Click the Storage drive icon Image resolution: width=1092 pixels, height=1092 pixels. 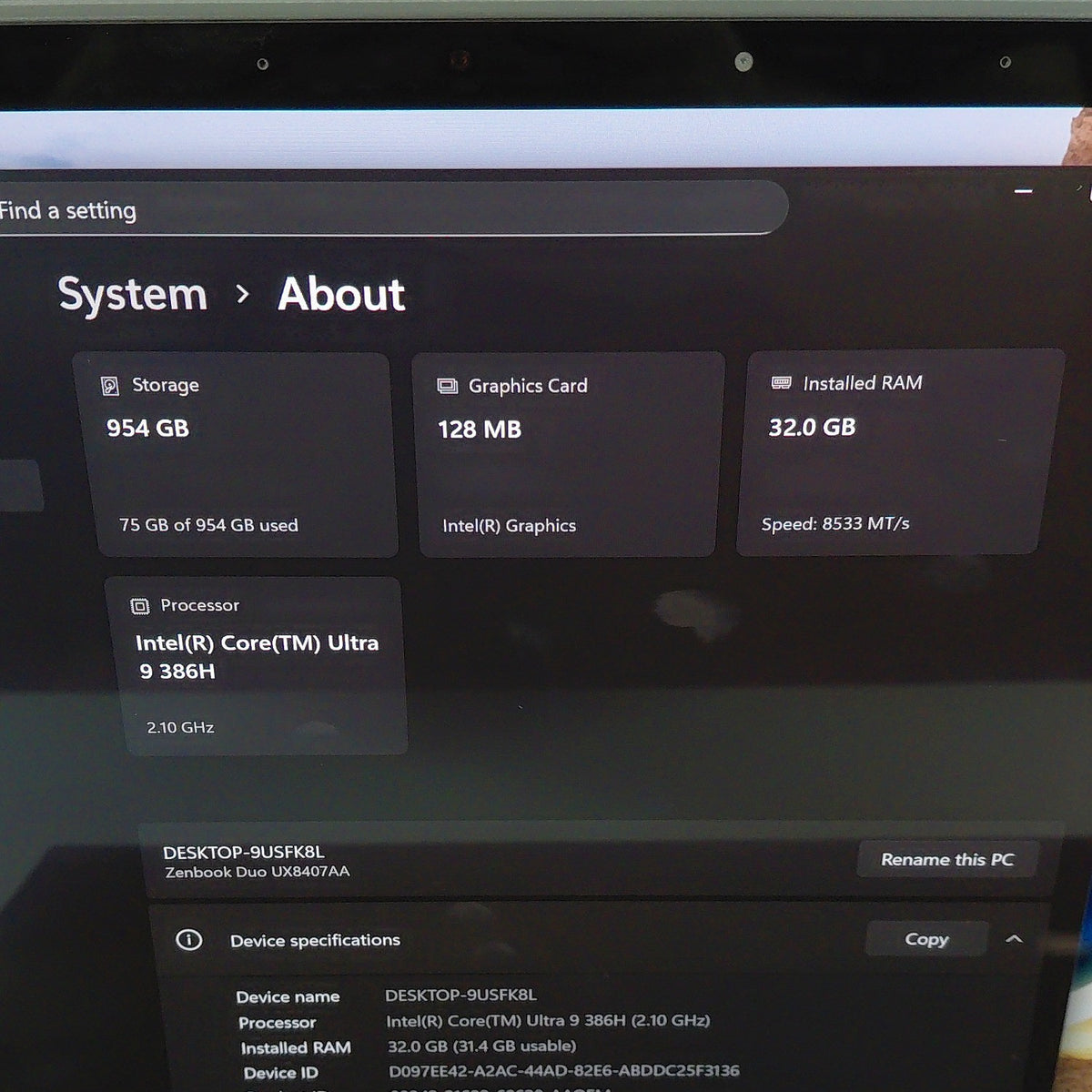(110, 387)
